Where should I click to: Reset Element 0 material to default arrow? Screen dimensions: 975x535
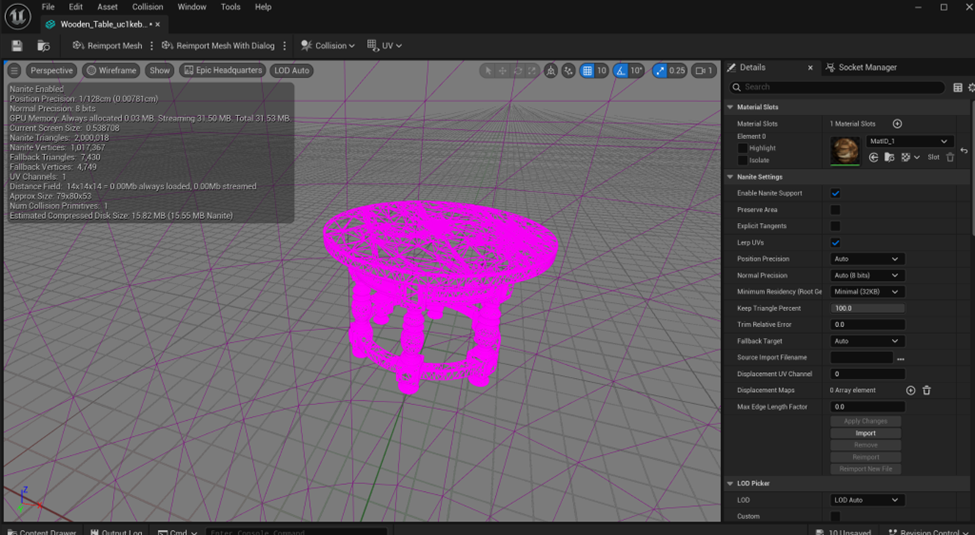click(x=964, y=151)
